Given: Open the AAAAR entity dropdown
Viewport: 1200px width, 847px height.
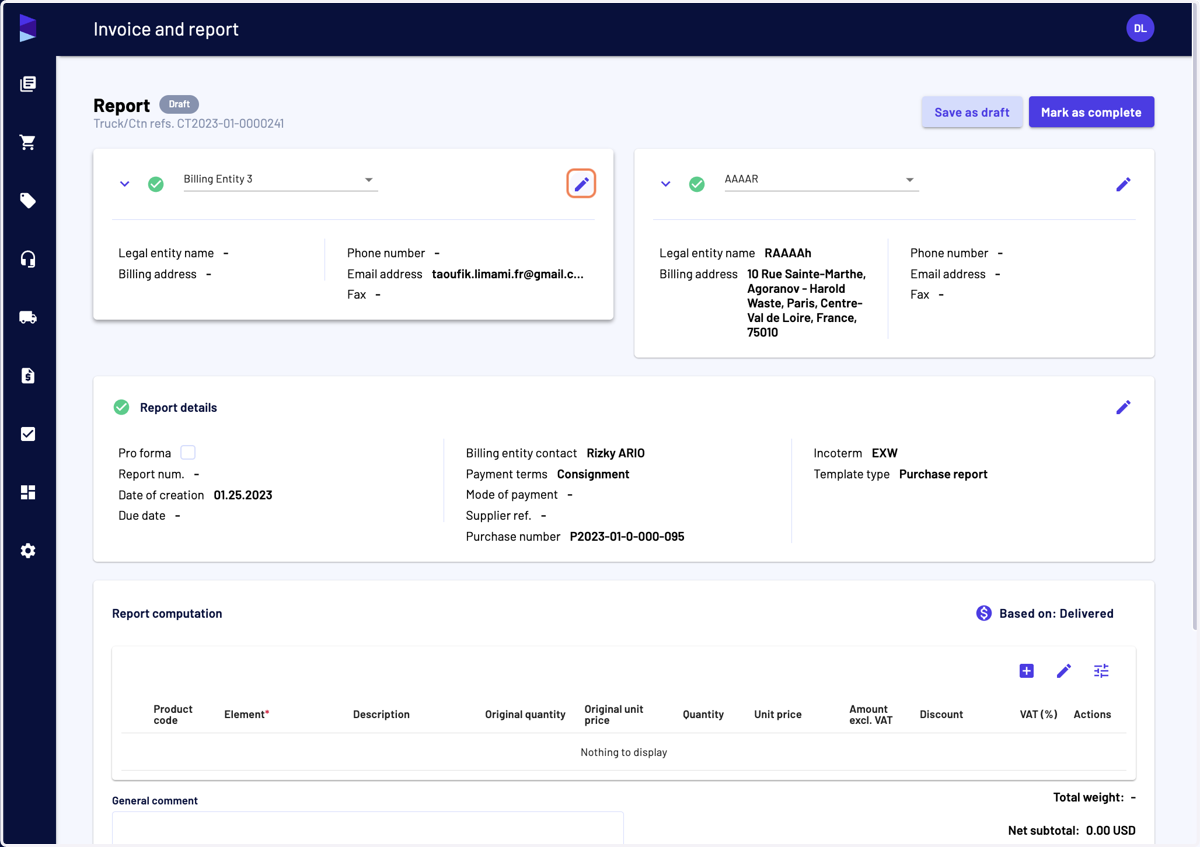Looking at the screenshot, I should click(x=821, y=179).
